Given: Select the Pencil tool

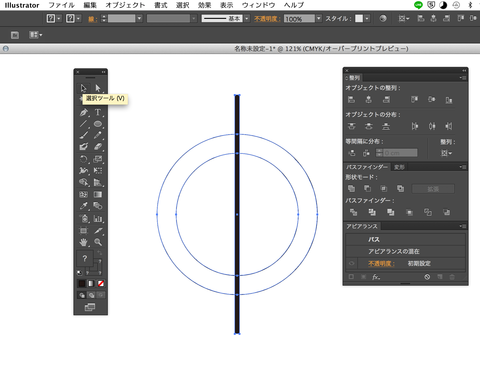Looking at the screenshot, I should click(x=98, y=135).
